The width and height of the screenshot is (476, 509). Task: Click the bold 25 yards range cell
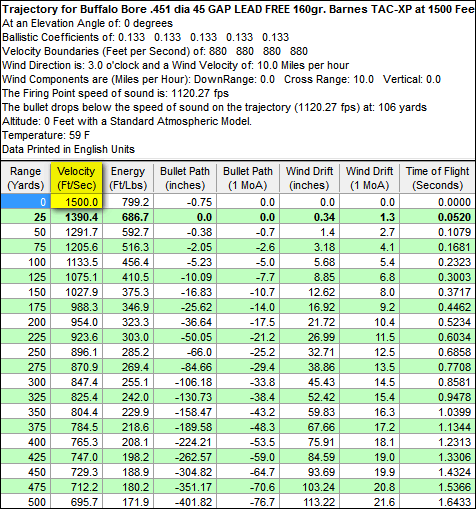coord(26,217)
